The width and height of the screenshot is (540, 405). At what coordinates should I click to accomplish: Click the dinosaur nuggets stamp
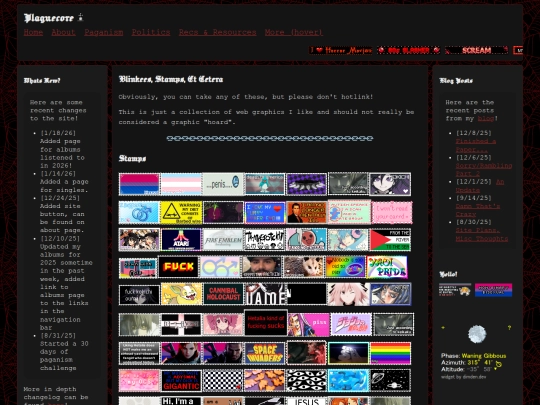click(x=265, y=381)
